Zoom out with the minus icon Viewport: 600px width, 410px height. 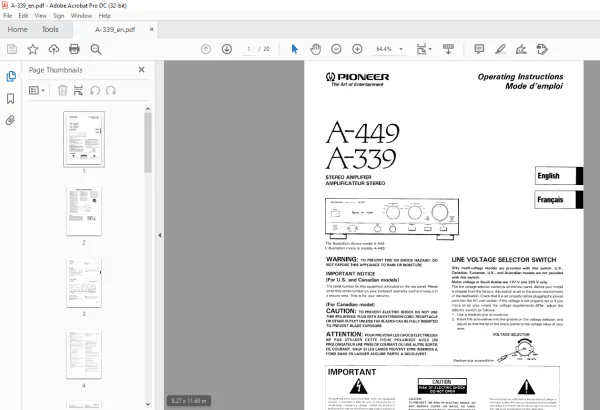click(336, 49)
